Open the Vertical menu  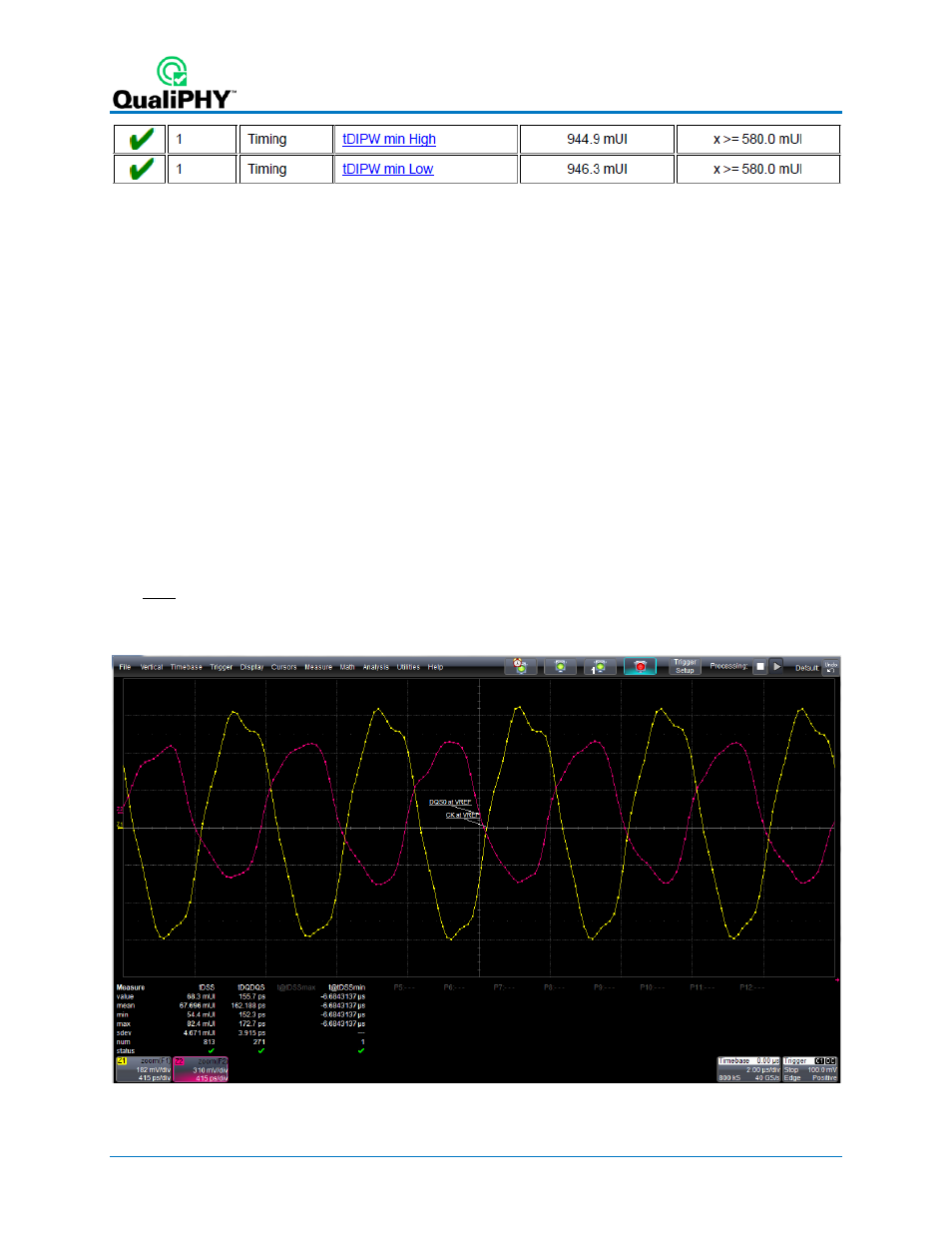(x=152, y=667)
